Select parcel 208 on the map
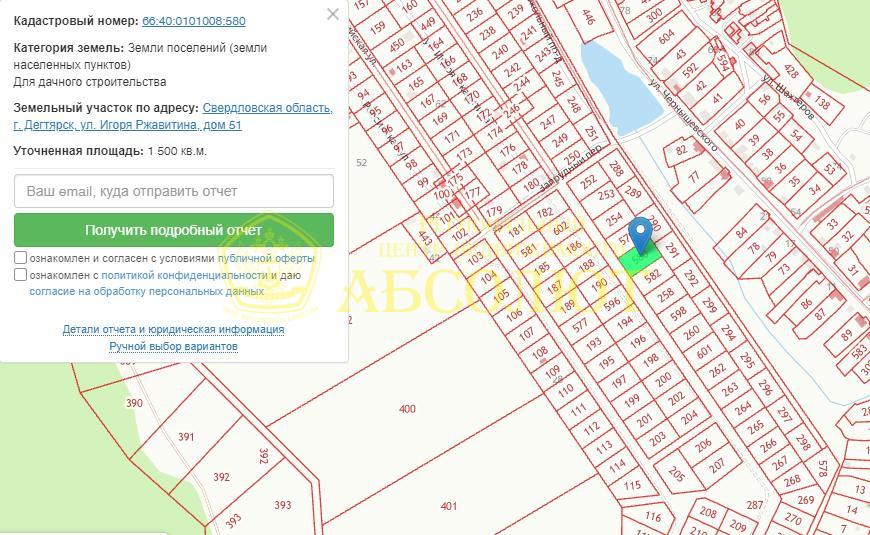 (707, 511)
